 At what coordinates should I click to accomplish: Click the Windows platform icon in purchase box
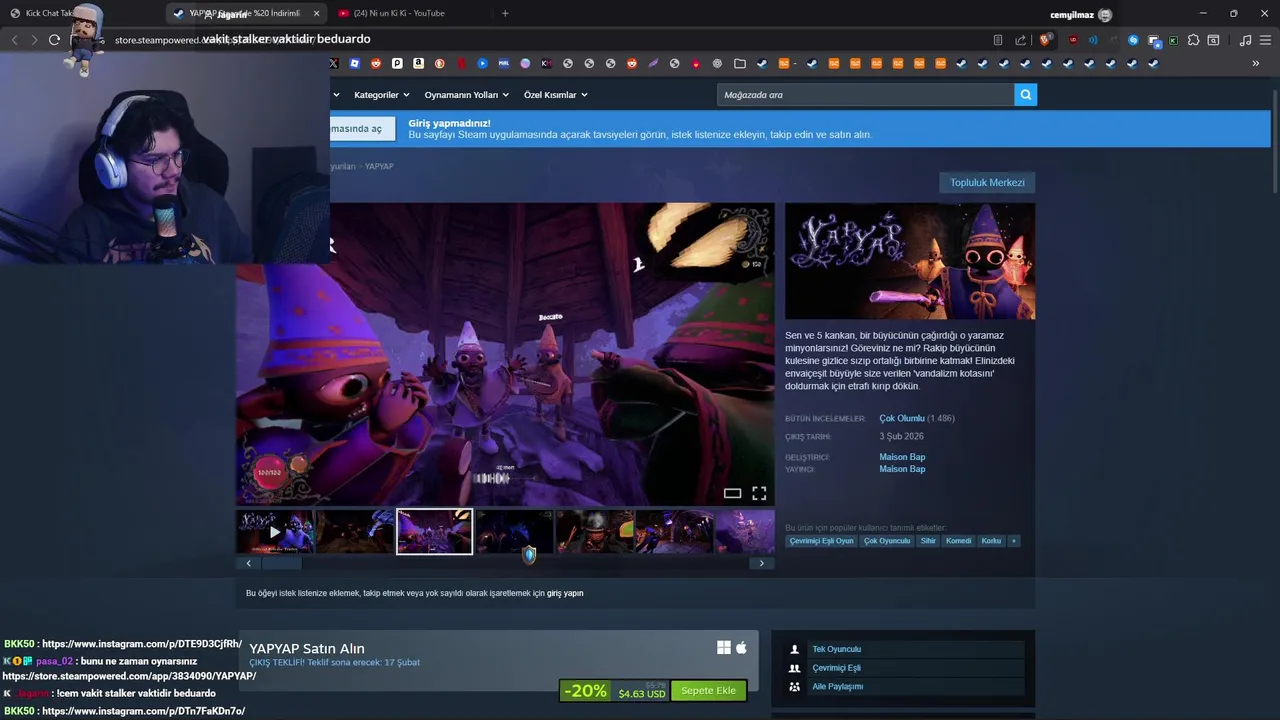click(724, 648)
